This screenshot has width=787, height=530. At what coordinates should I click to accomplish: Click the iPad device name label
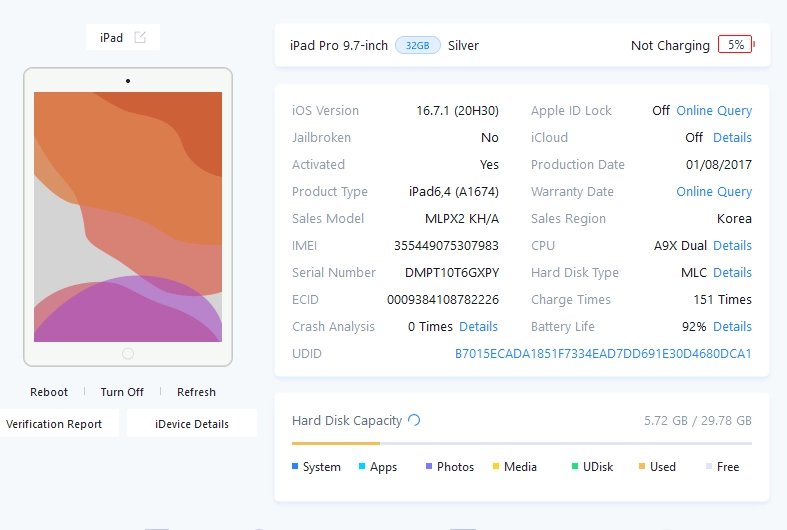(x=111, y=38)
